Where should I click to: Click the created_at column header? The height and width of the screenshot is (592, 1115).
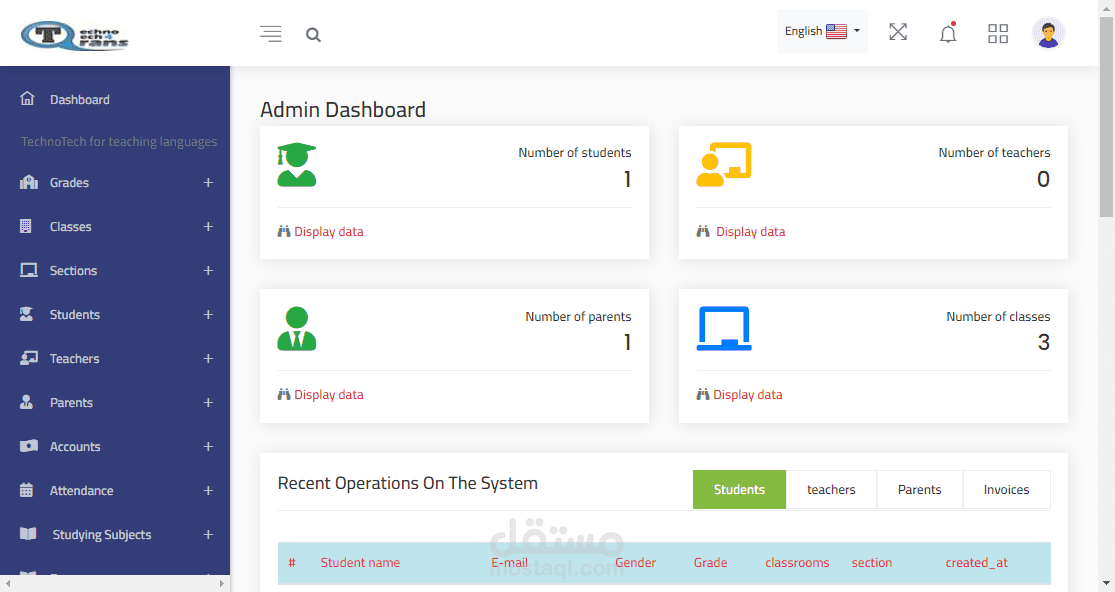[976, 563]
